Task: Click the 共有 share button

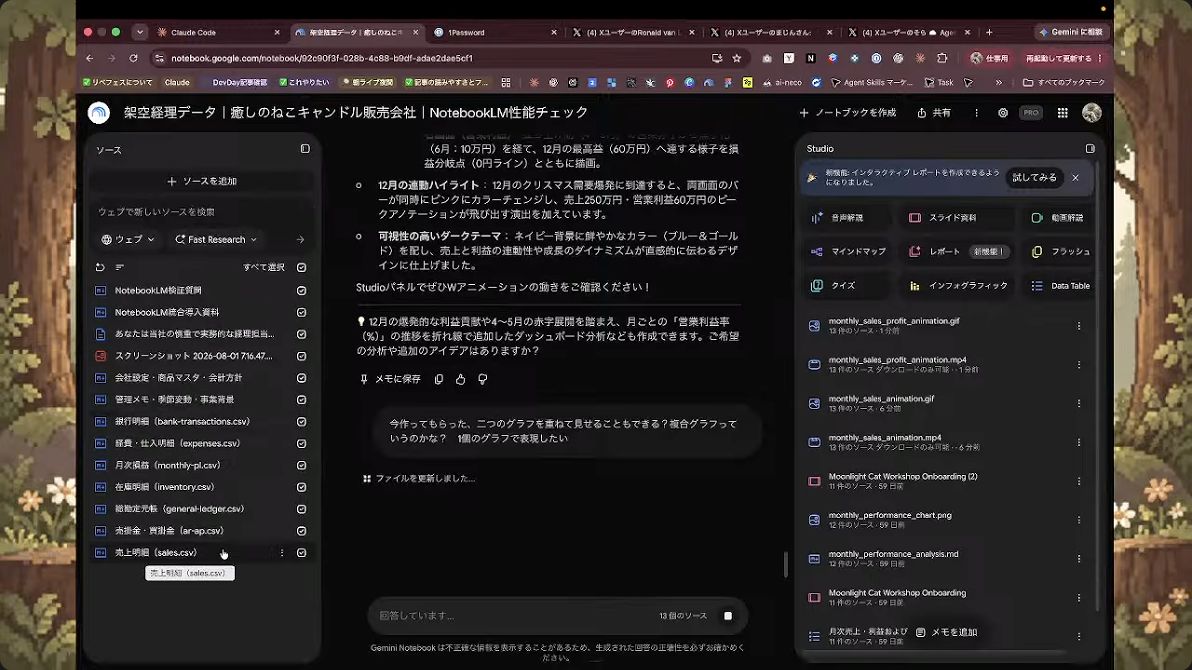Action: pyautogui.click(x=934, y=113)
